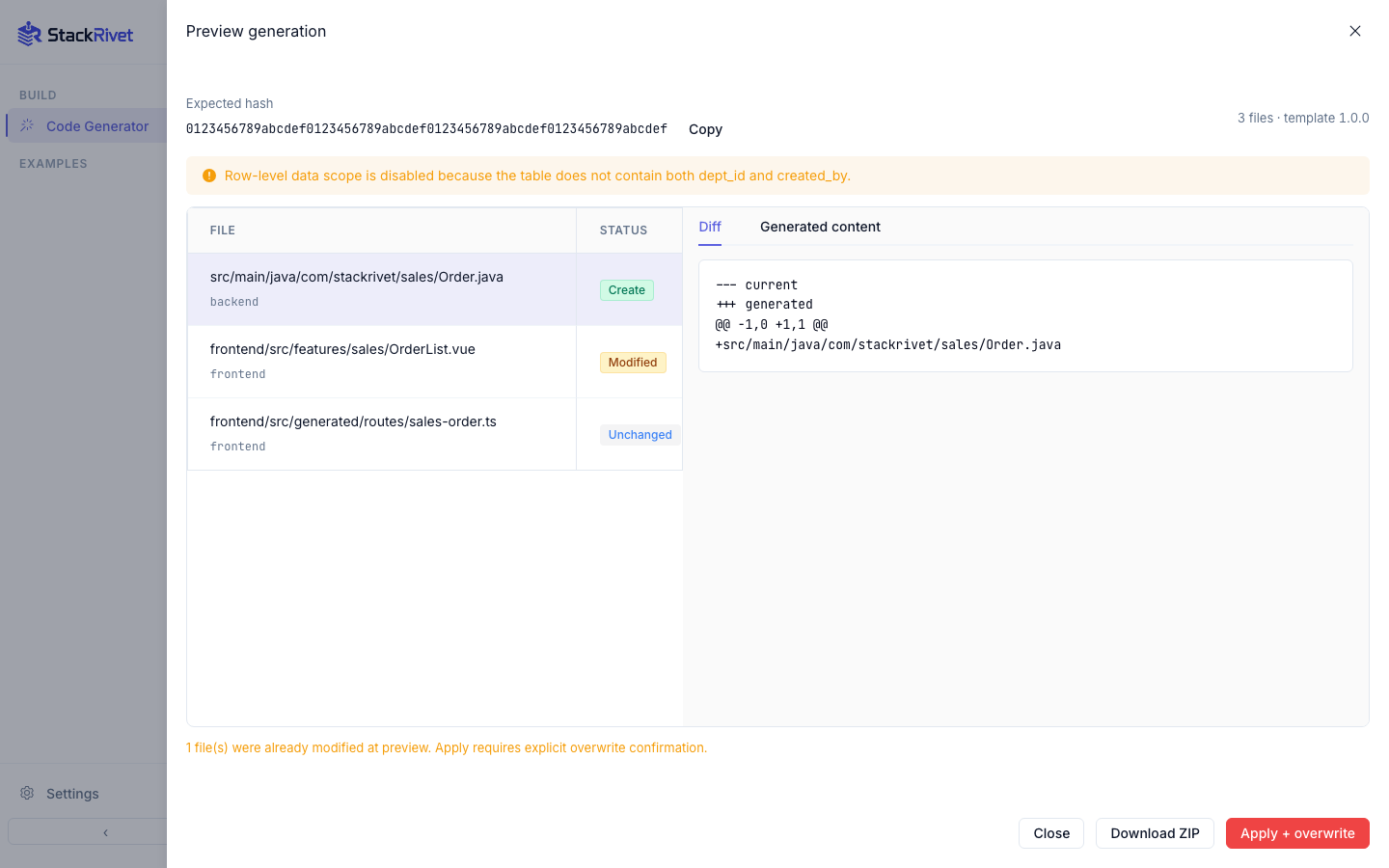Click the BUILD section label
The height and width of the screenshot is (868, 1389).
(x=38, y=95)
